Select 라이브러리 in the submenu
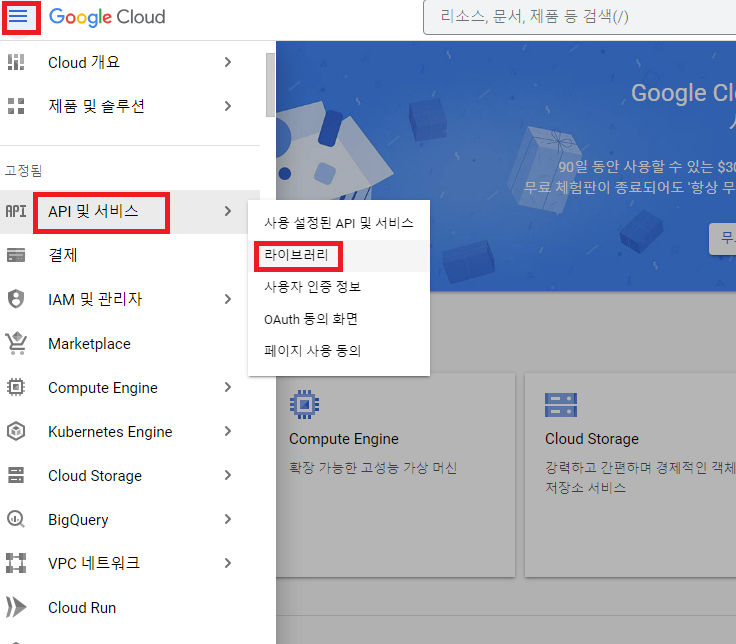 (338, 255)
